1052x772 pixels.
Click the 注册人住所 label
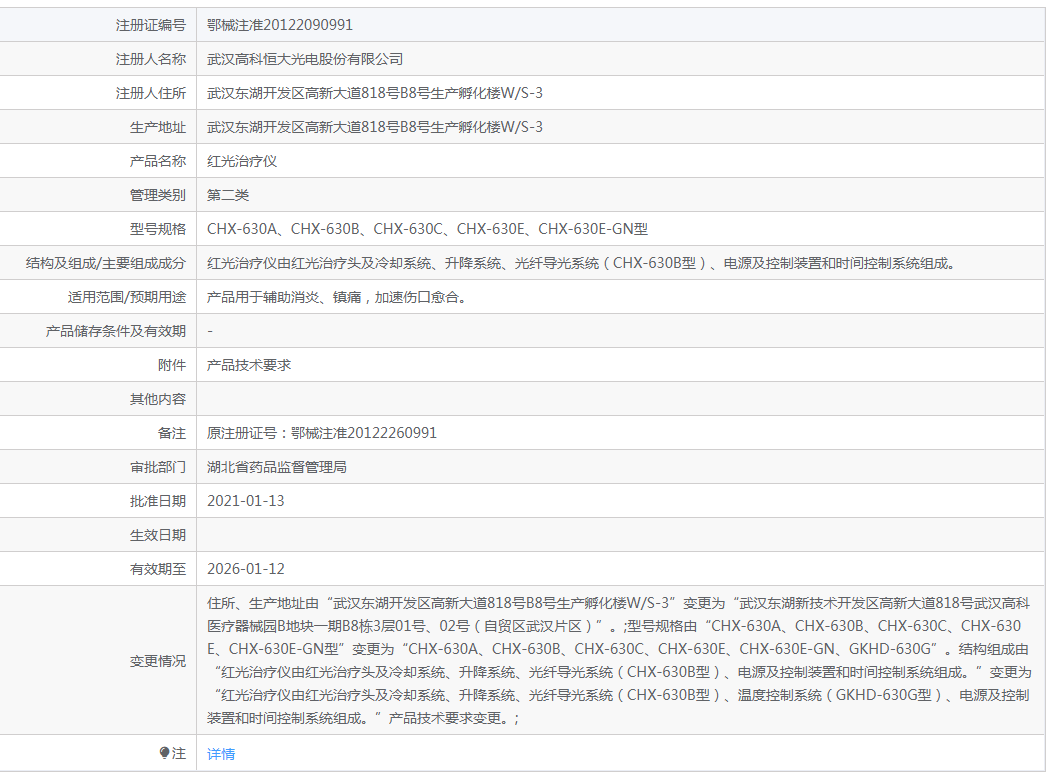150,93
